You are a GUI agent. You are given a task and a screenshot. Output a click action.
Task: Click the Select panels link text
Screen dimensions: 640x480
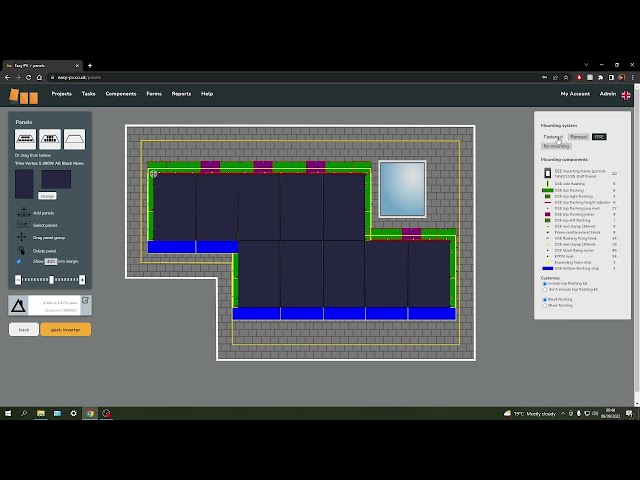pyautogui.click(x=45, y=225)
